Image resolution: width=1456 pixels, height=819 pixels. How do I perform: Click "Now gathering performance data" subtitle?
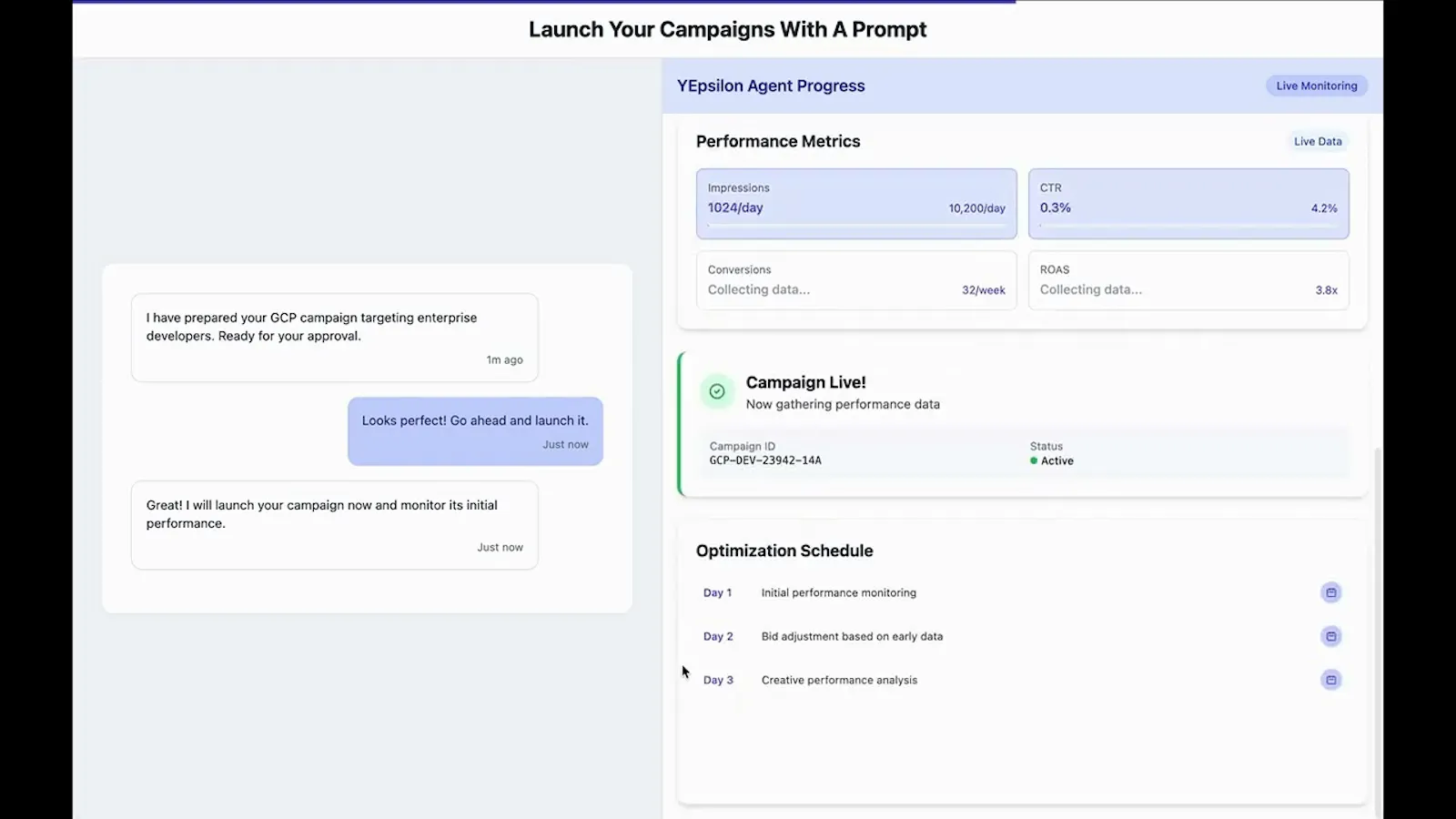(x=843, y=404)
